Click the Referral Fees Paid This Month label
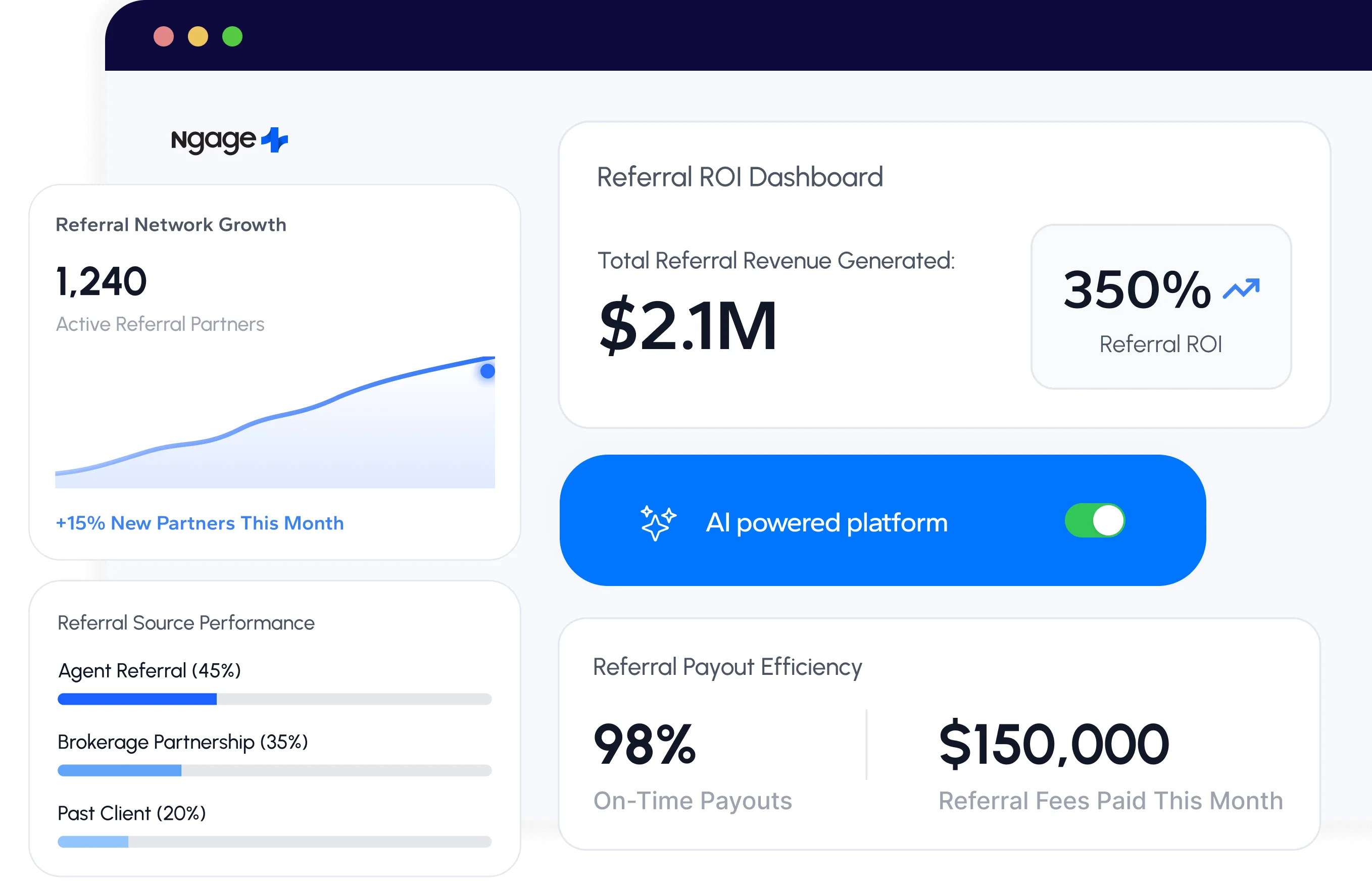 [1111, 801]
